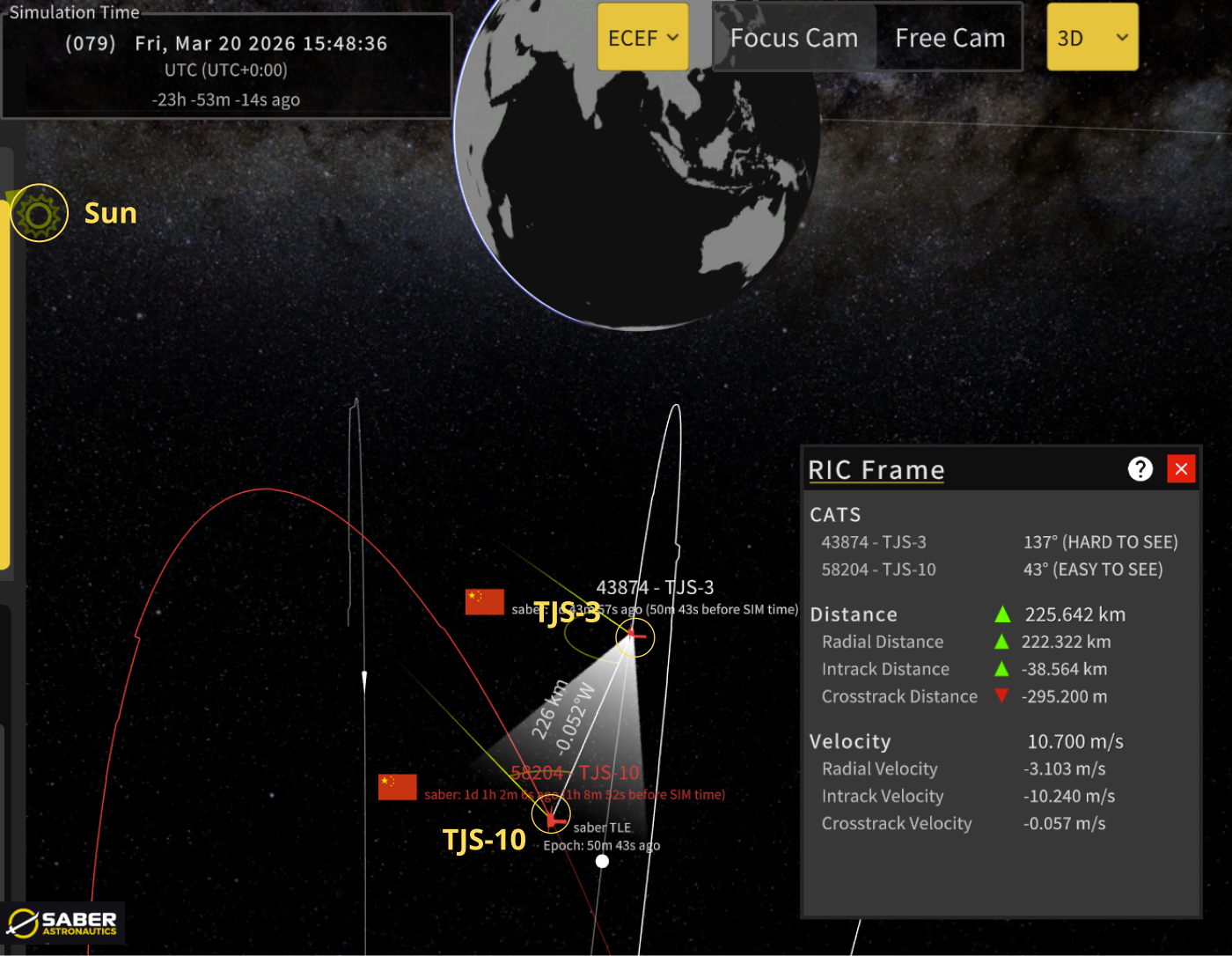Expand the 3D view mode dropdown

[x=1092, y=38]
